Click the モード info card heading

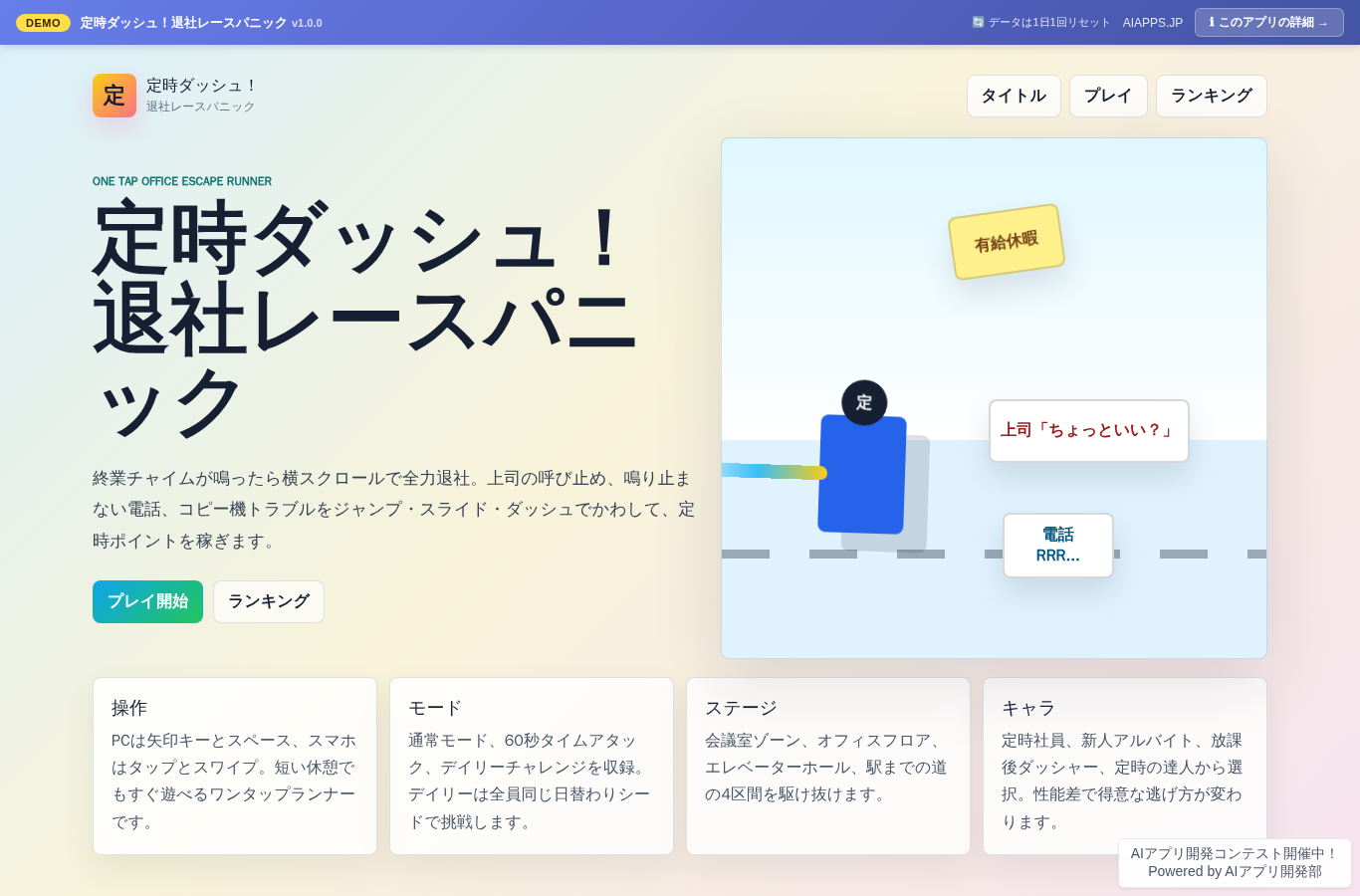tap(435, 708)
